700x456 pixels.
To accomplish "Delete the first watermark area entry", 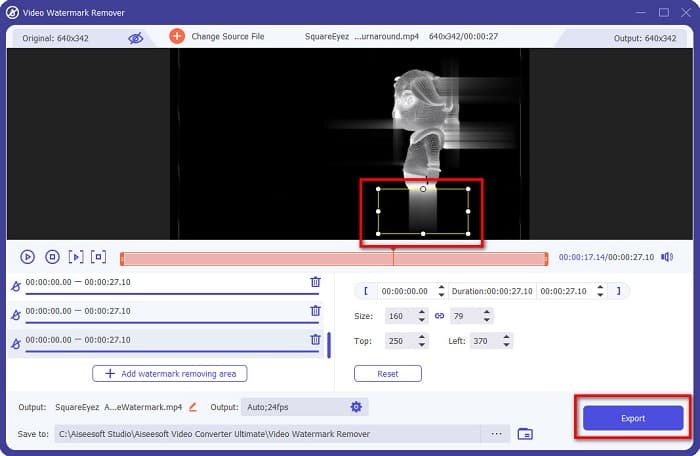I will (x=316, y=282).
